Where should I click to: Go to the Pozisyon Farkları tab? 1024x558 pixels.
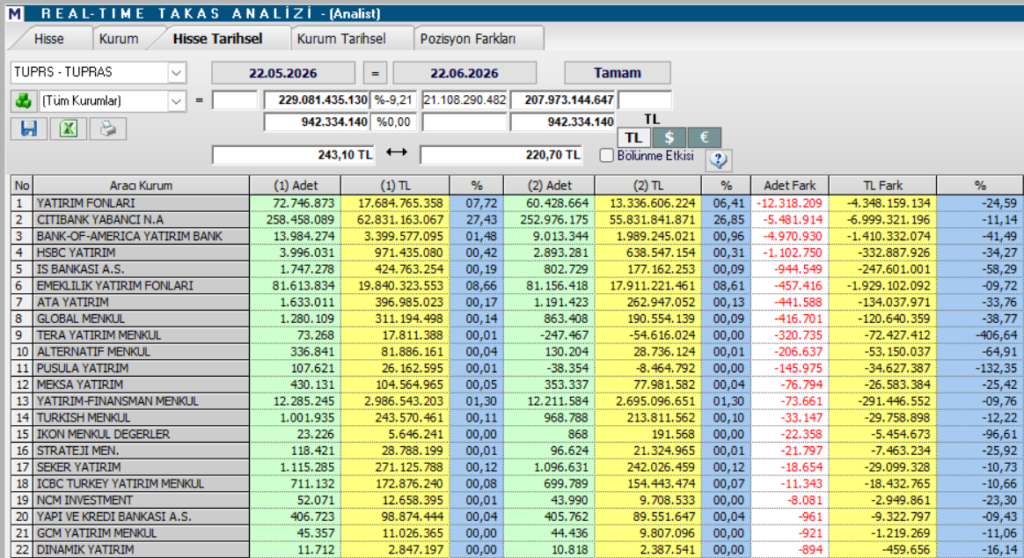coord(468,39)
